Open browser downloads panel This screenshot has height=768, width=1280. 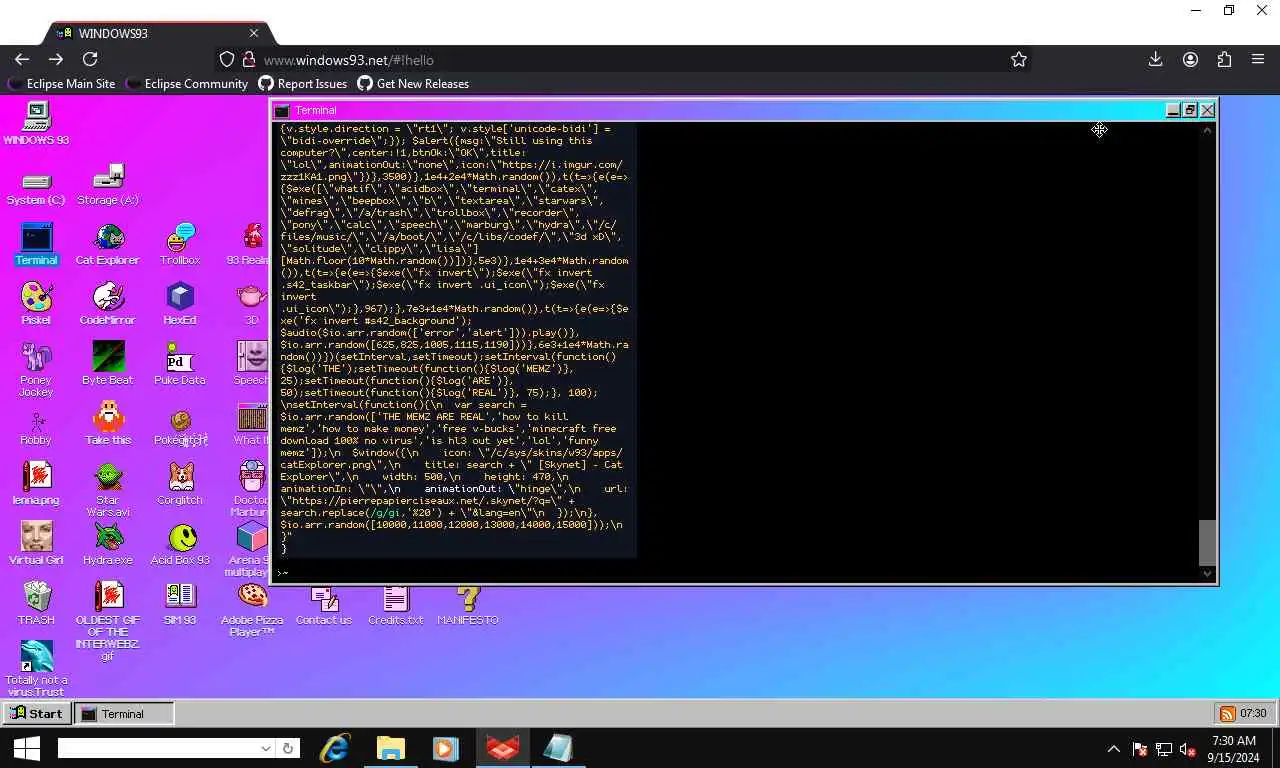click(x=1155, y=59)
